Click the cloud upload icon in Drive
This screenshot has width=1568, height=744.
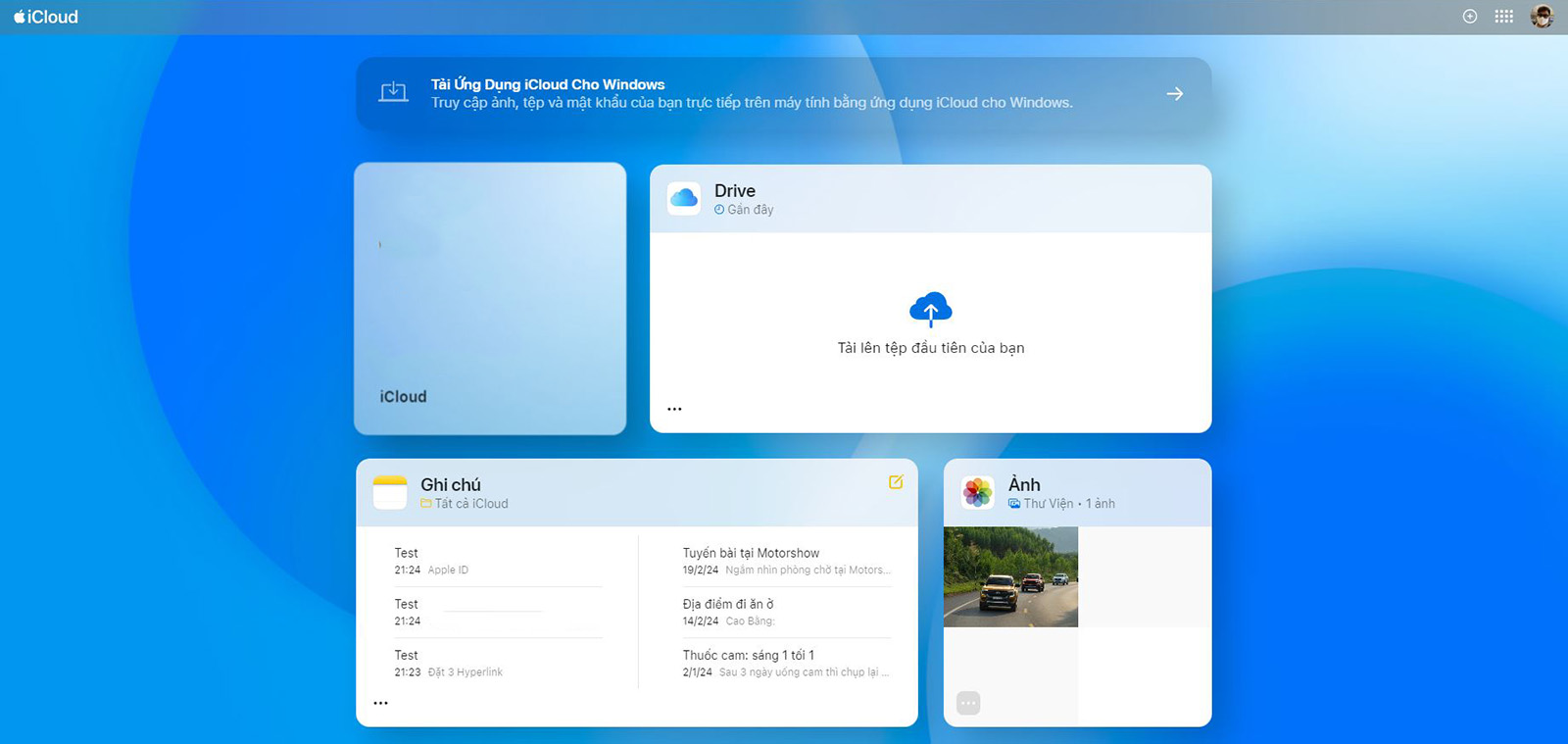(930, 310)
